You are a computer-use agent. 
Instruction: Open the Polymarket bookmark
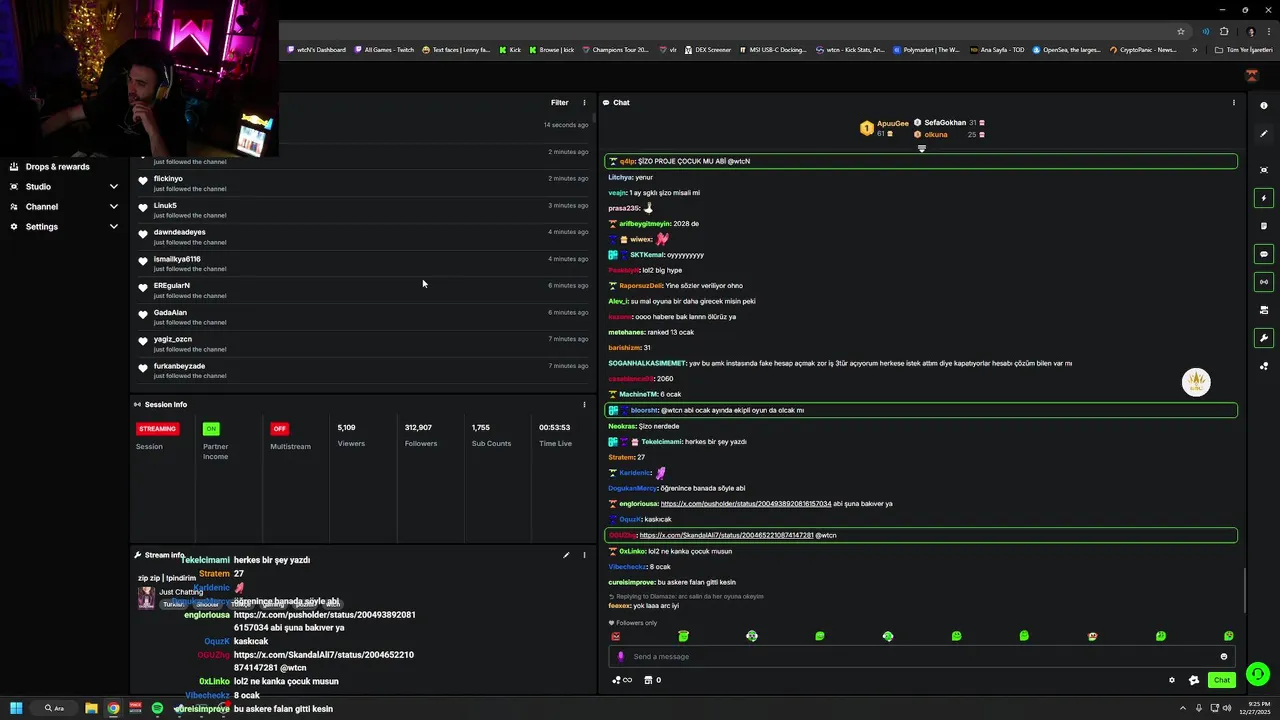click(925, 50)
